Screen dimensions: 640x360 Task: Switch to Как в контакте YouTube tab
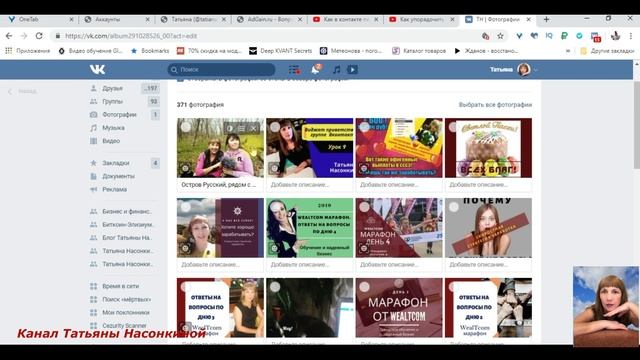(344, 19)
